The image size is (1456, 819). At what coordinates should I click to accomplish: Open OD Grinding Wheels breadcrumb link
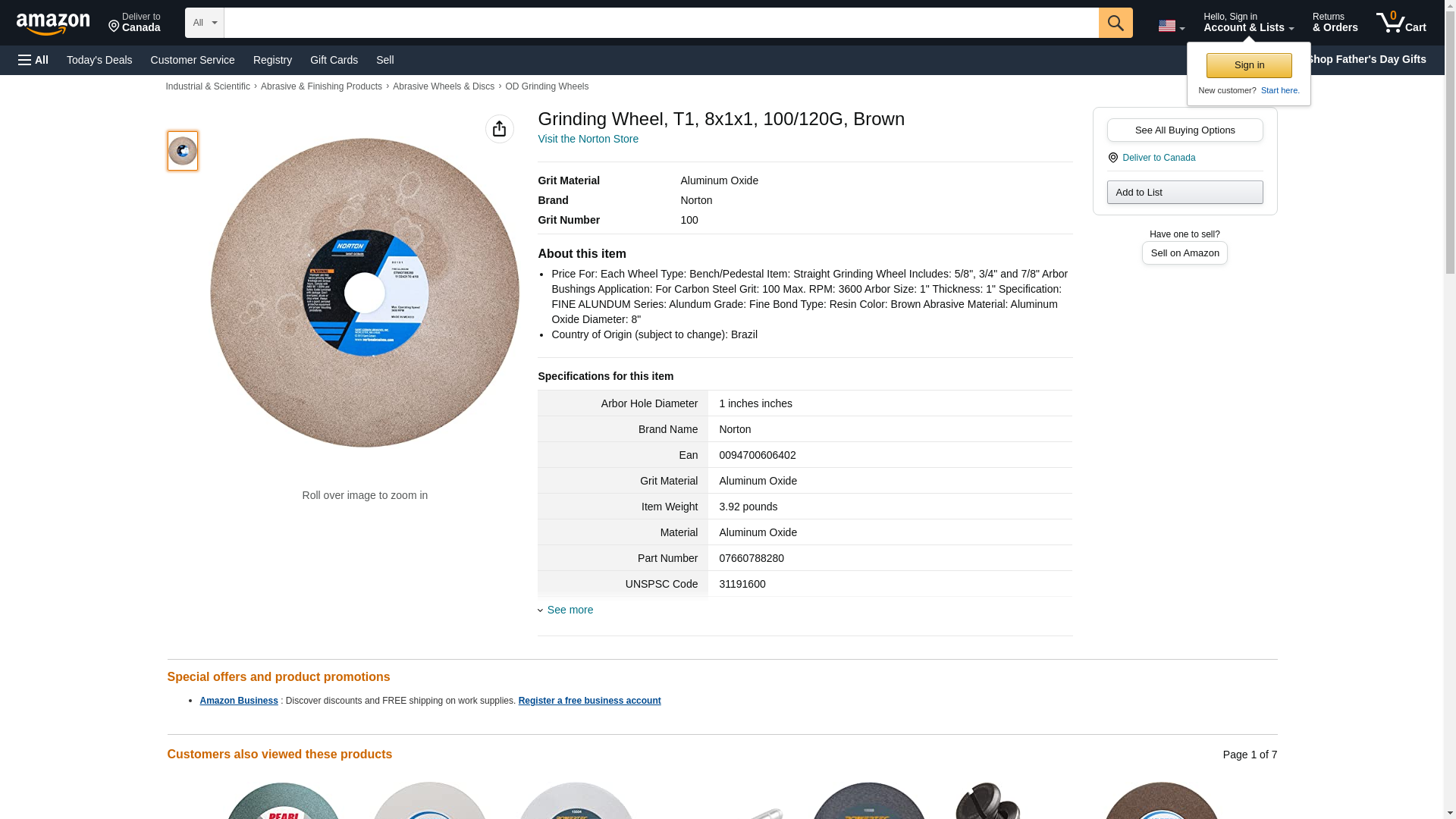(x=546, y=86)
